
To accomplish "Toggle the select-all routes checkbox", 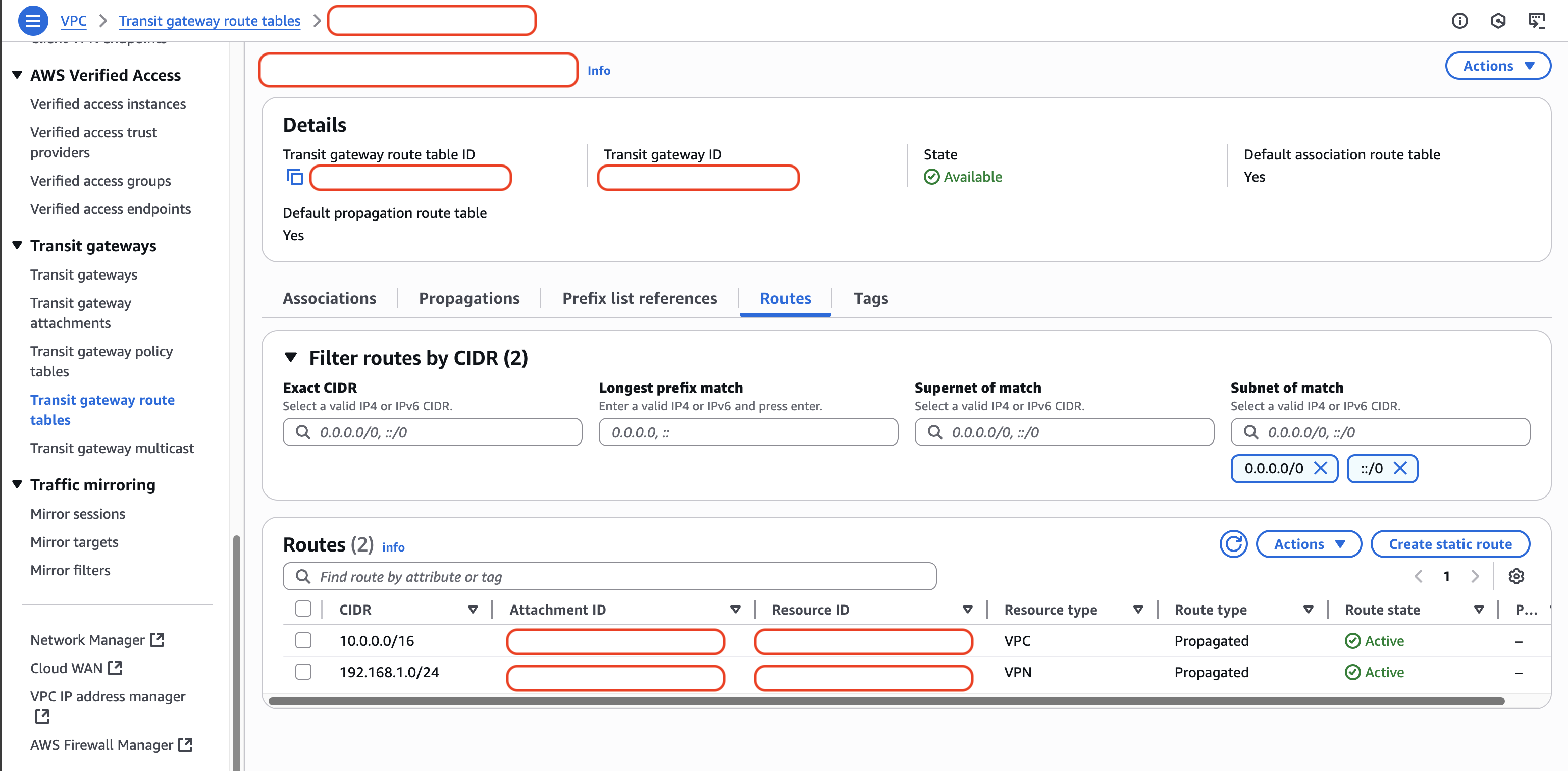I will pyautogui.click(x=303, y=609).
